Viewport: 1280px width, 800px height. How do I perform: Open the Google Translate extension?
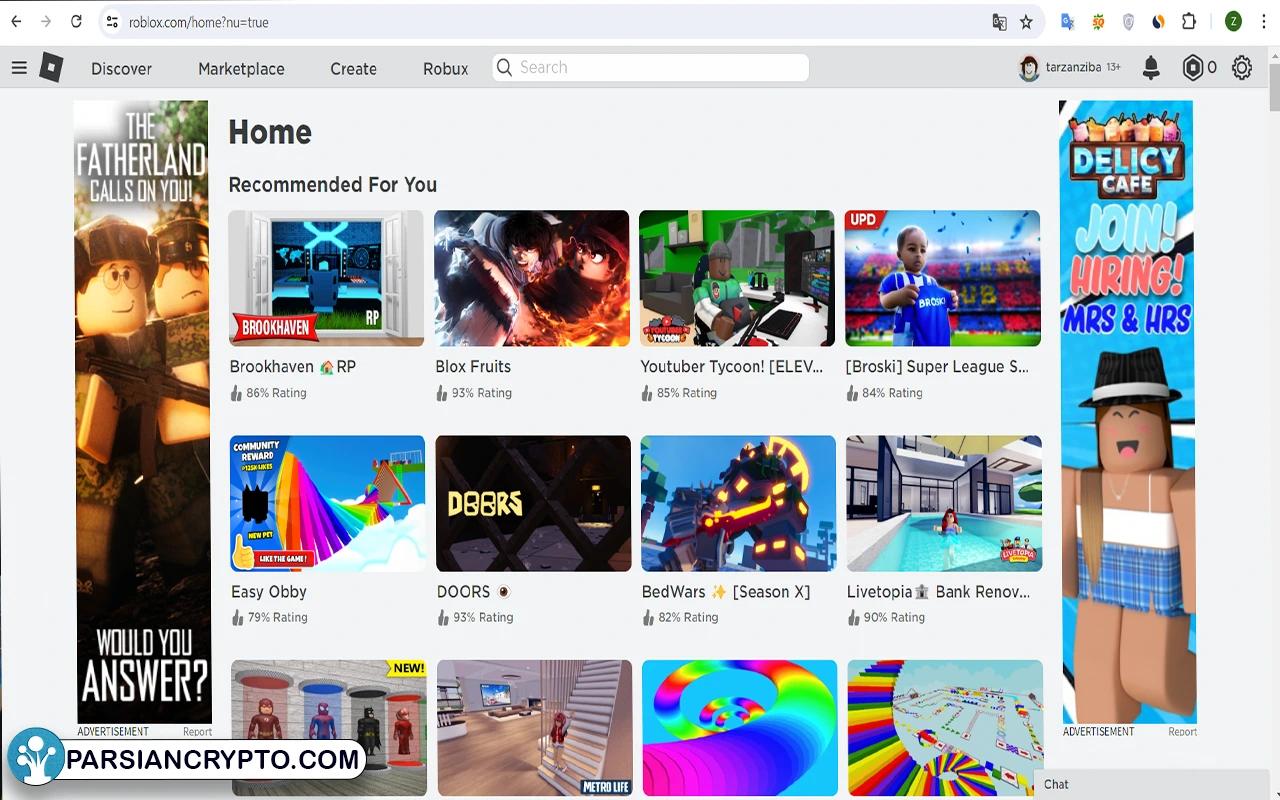pos(1068,22)
